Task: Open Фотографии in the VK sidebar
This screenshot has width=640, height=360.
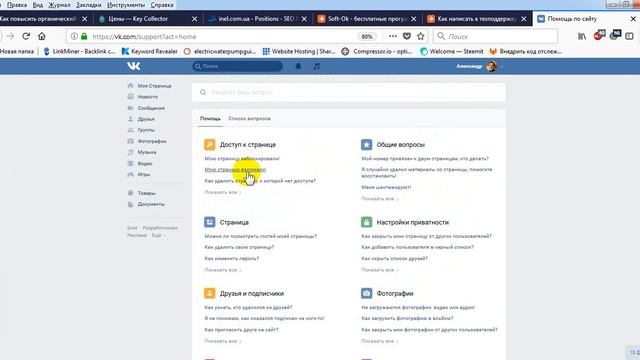Action: coord(147,141)
